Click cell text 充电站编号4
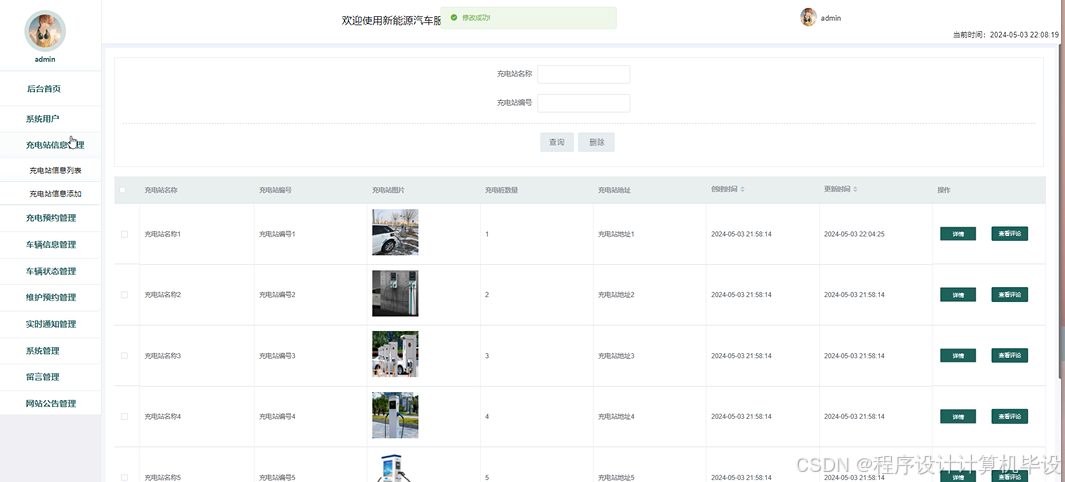 (277, 416)
